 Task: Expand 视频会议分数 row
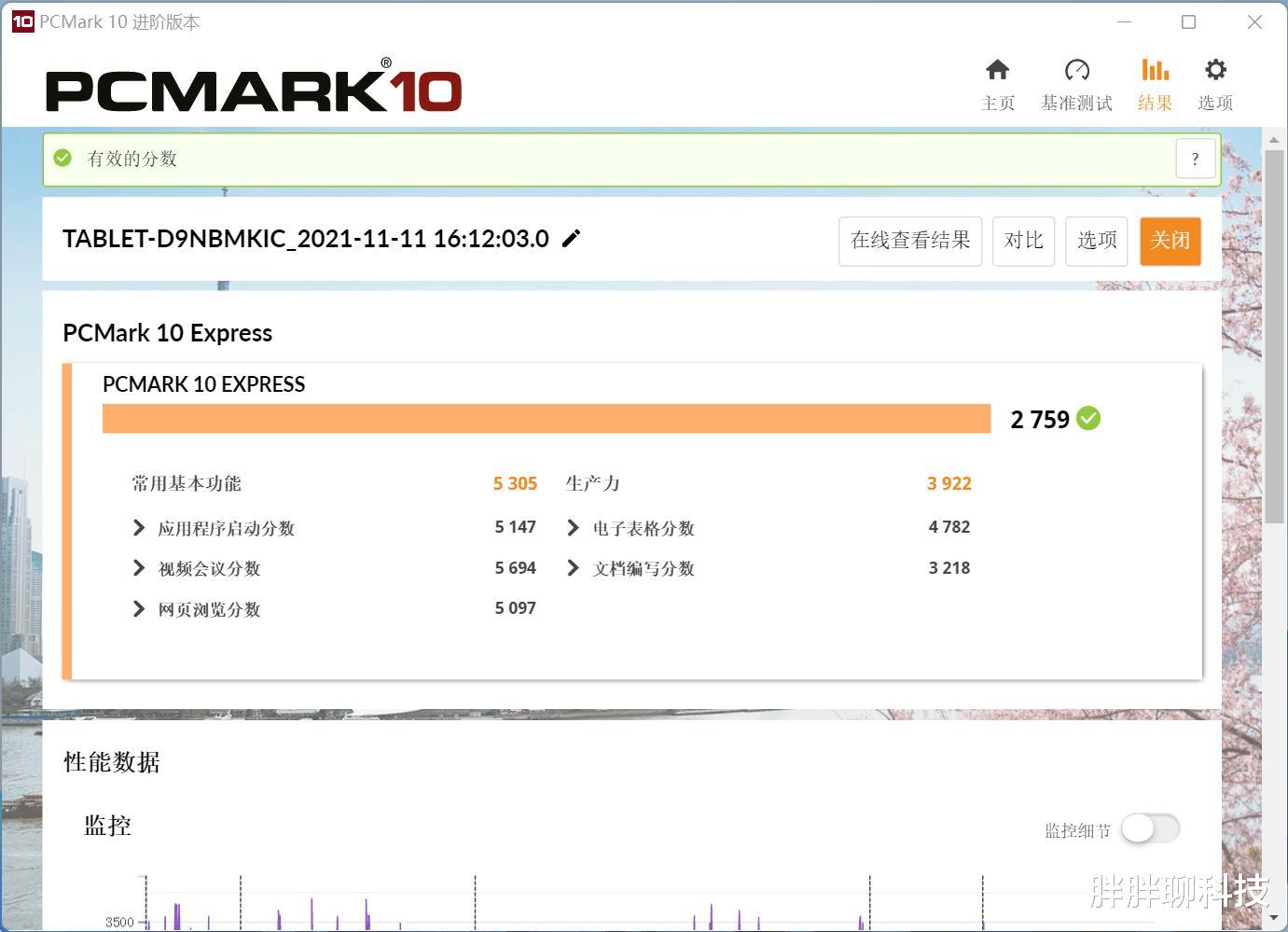[139, 568]
